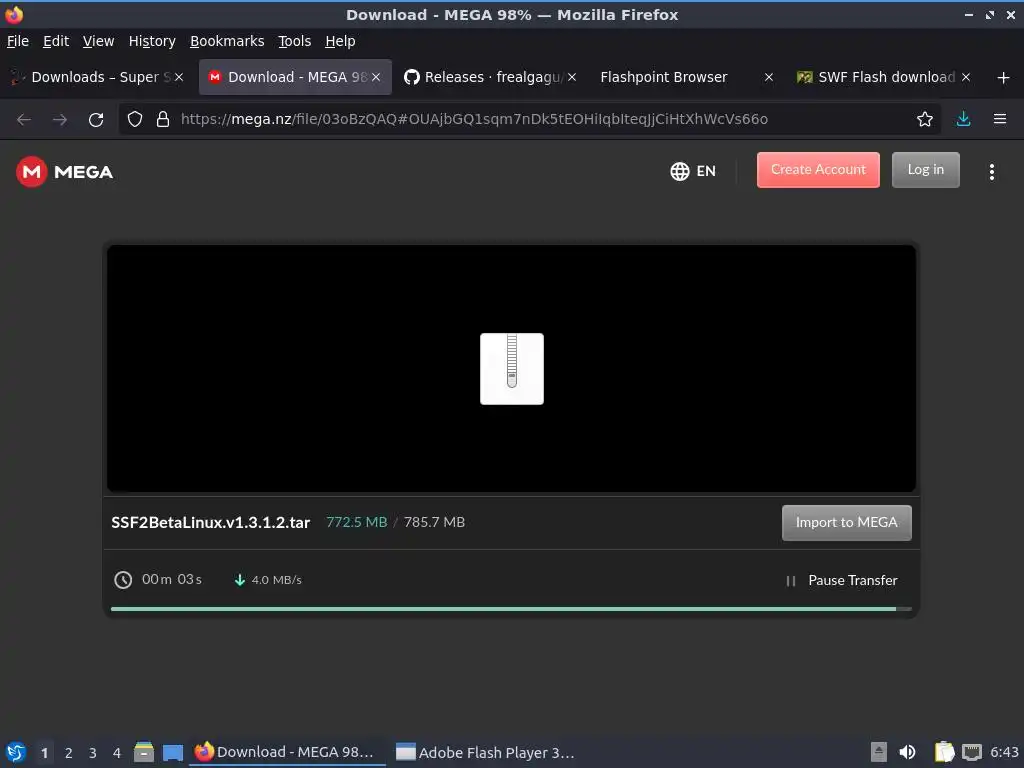Viewport: 1024px width, 768px height.
Task: Click Import to MEGA button
Action: coord(846,522)
